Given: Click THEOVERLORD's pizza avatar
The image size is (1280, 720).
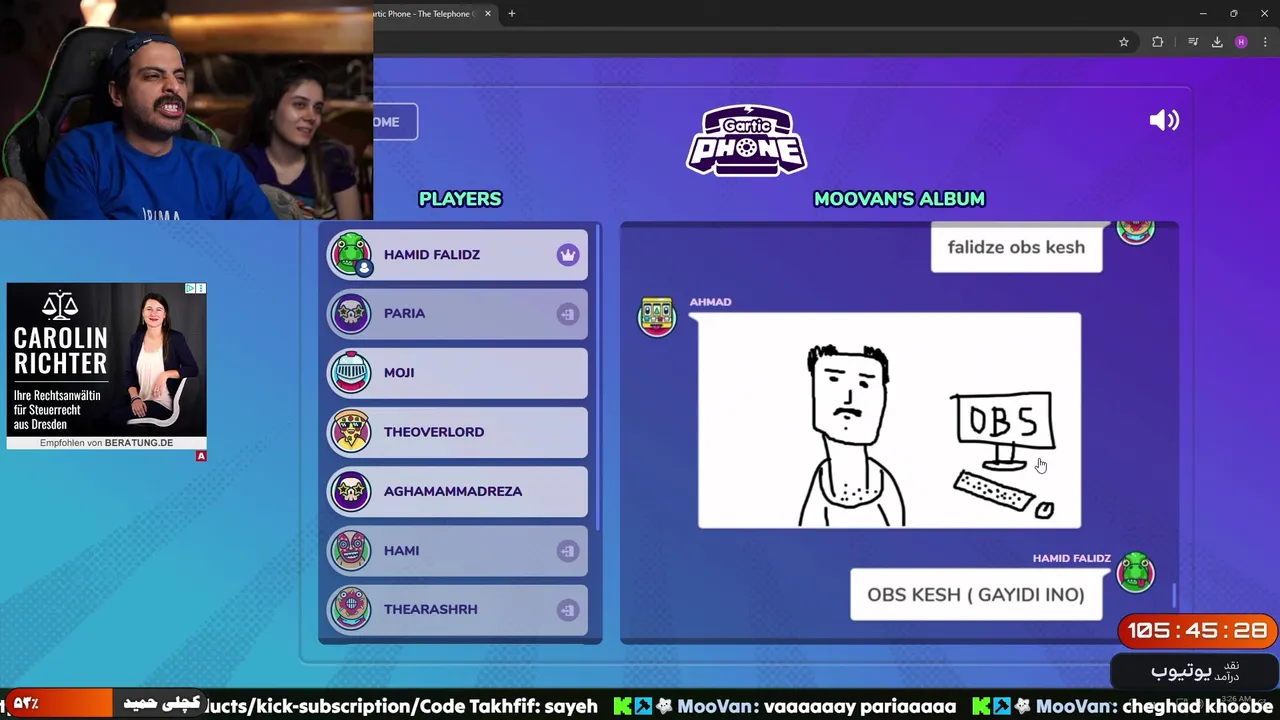Looking at the screenshot, I should tap(351, 432).
